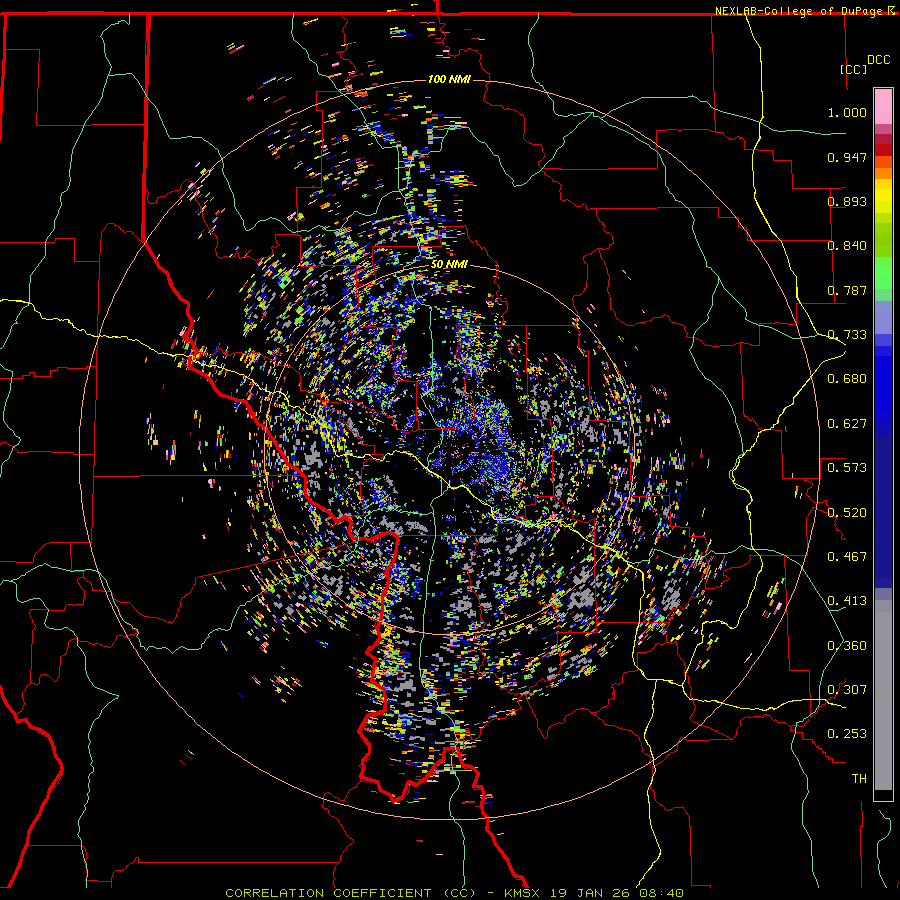Select the 1.000 legend value
Image resolution: width=900 pixels, height=900 pixels.
(x=847, y=112)
